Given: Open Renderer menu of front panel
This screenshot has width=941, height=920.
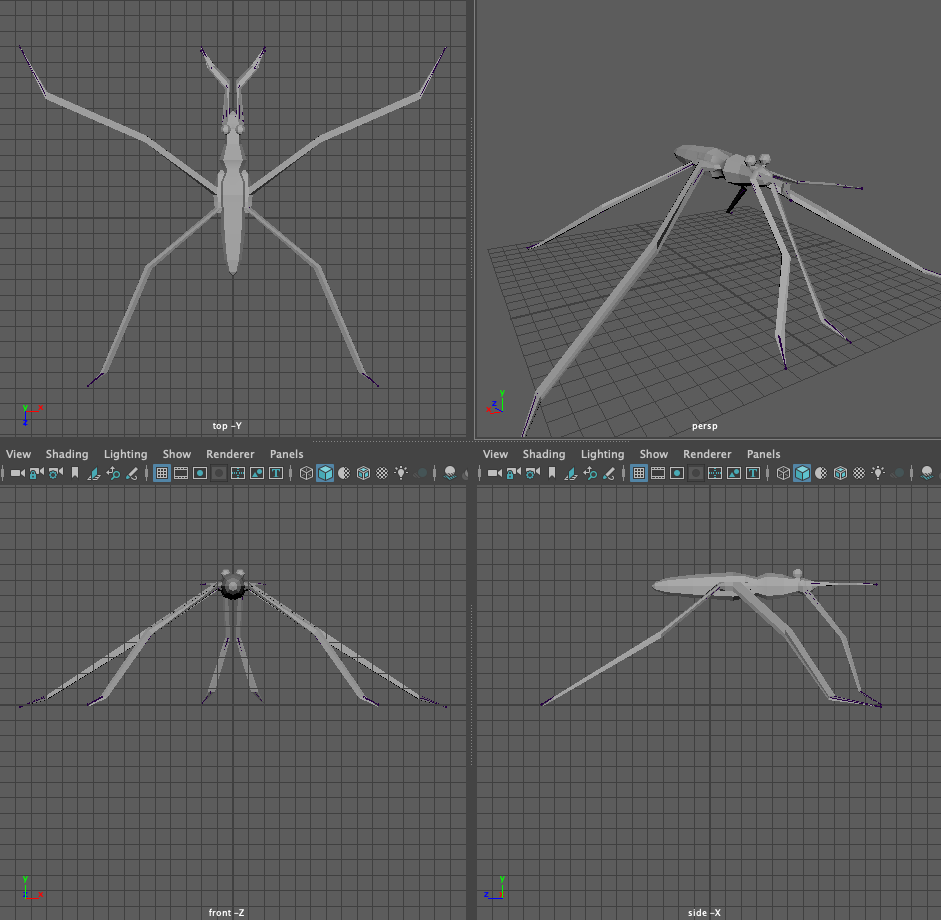Looking at the screenshot, I should 230,454.
